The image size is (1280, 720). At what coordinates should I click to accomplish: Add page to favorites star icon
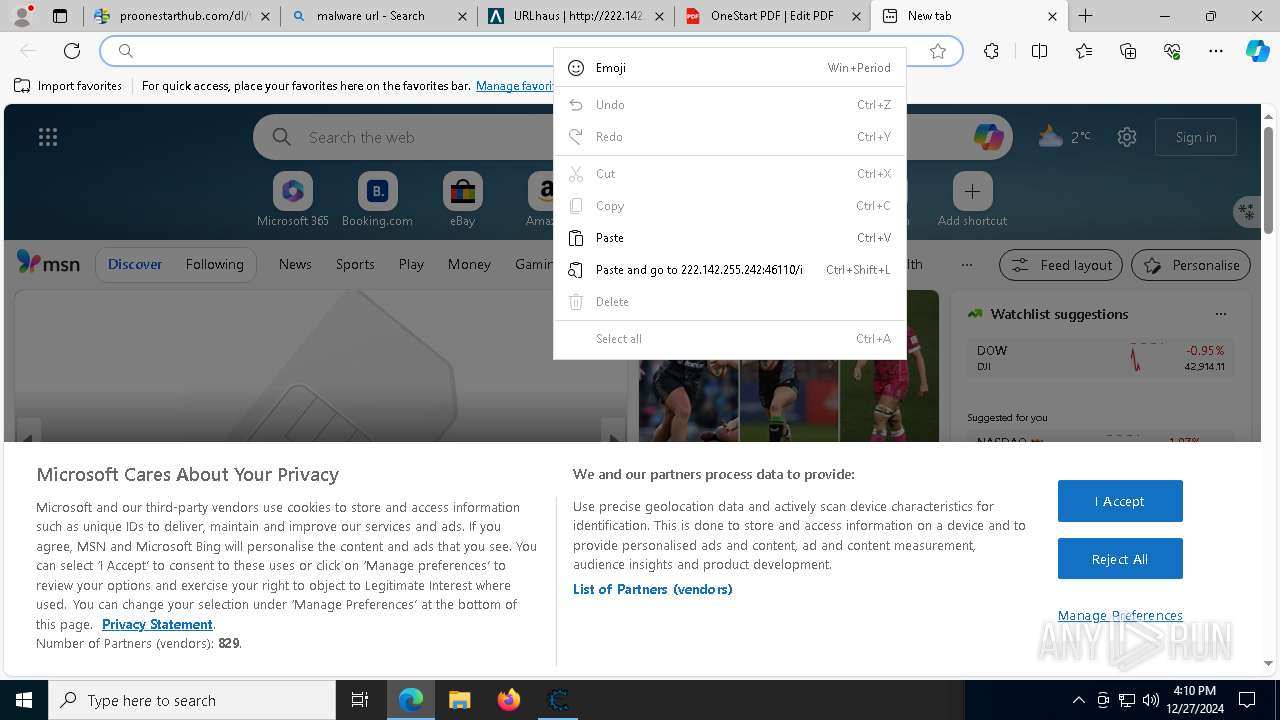[x=938, y=51]
